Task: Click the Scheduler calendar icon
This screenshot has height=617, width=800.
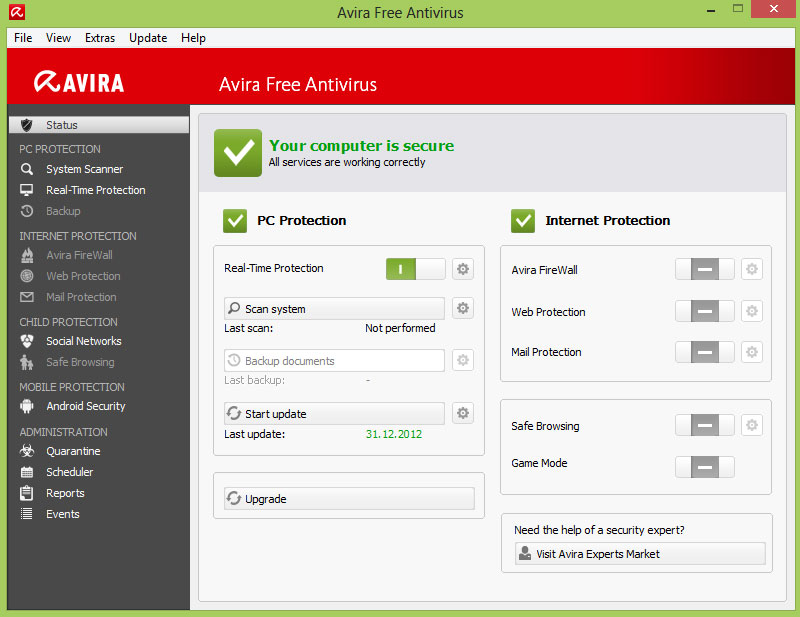Action: (x=27, y=472)
